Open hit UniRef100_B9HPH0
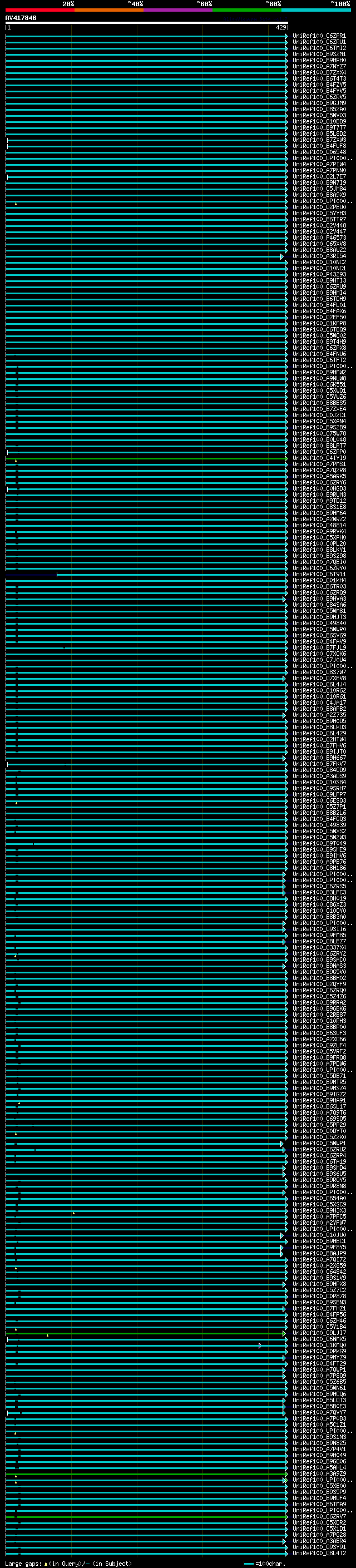 point(319,60)
